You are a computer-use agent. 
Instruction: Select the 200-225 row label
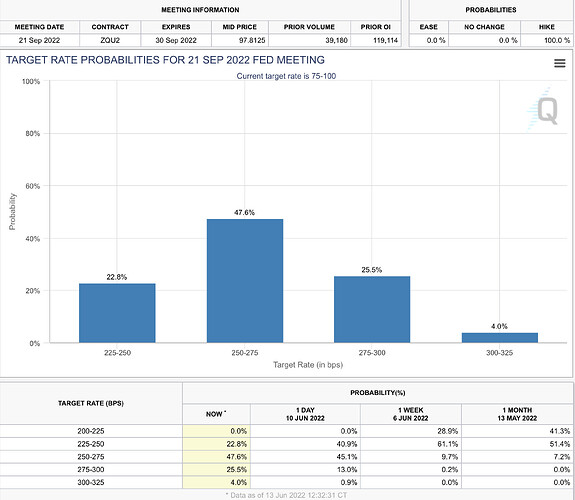pyautogui.click(x=91, y=431)
